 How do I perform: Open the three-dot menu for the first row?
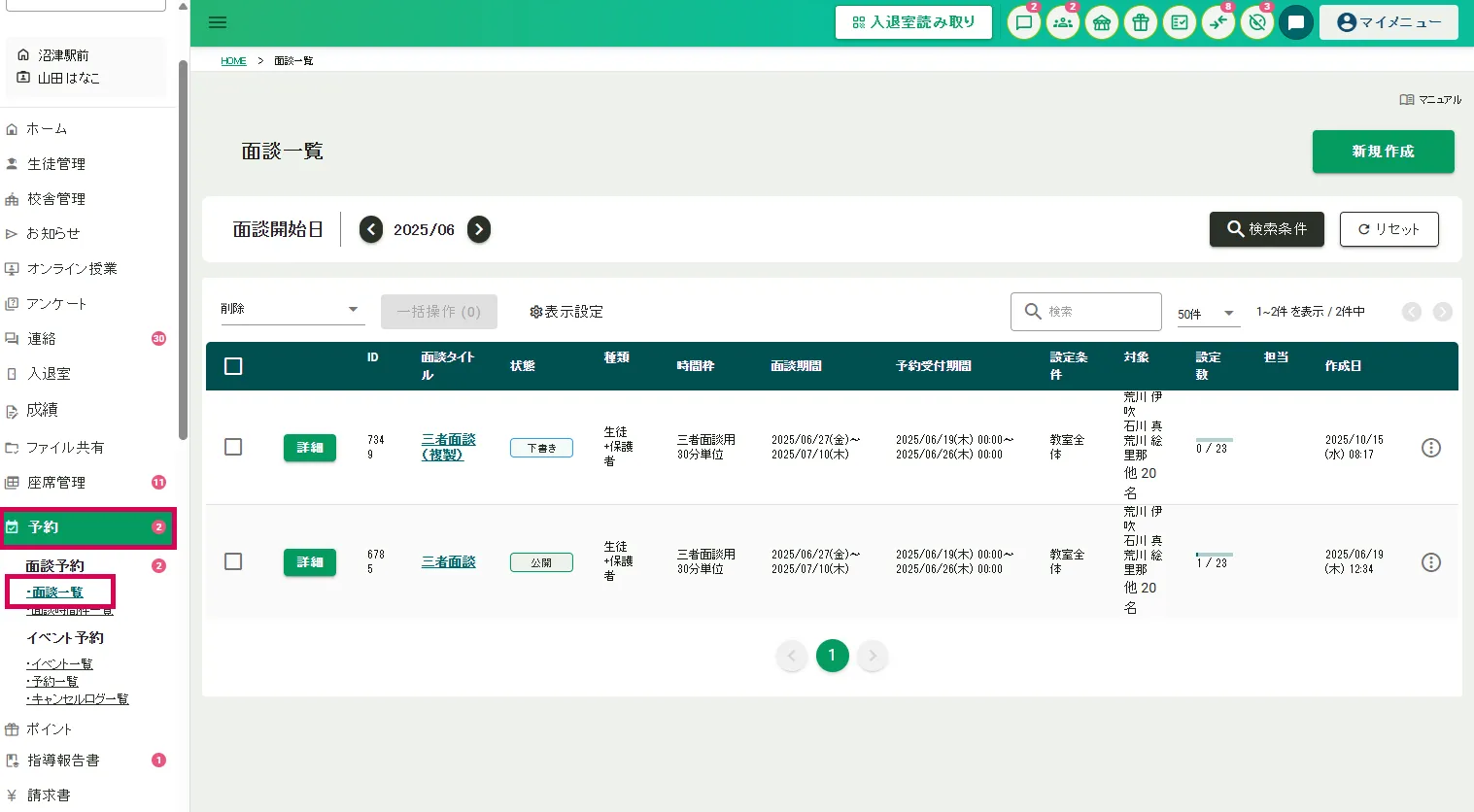(1430, 448)
